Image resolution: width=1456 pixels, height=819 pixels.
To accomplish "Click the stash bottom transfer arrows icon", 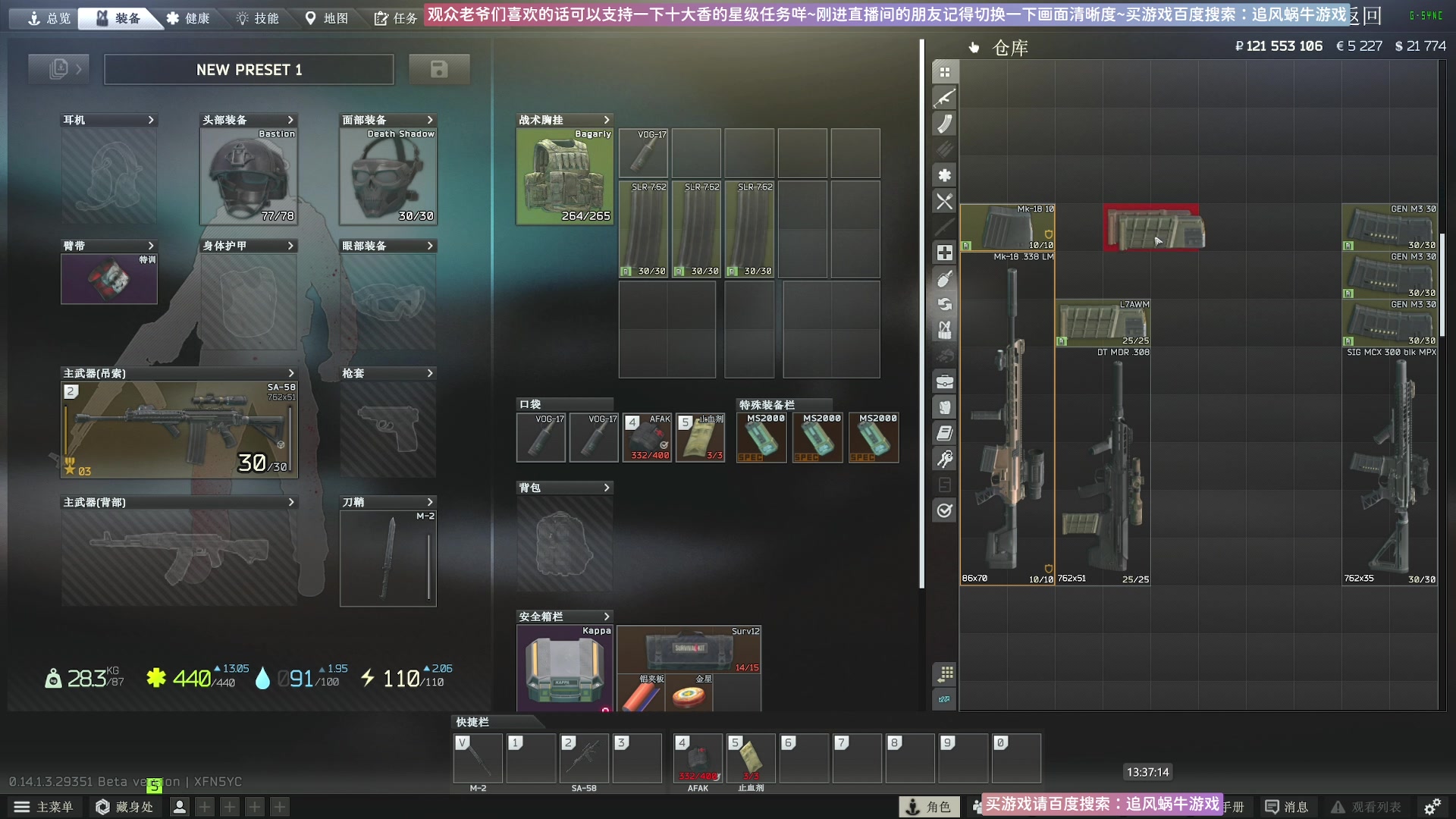I will point(944,699).
